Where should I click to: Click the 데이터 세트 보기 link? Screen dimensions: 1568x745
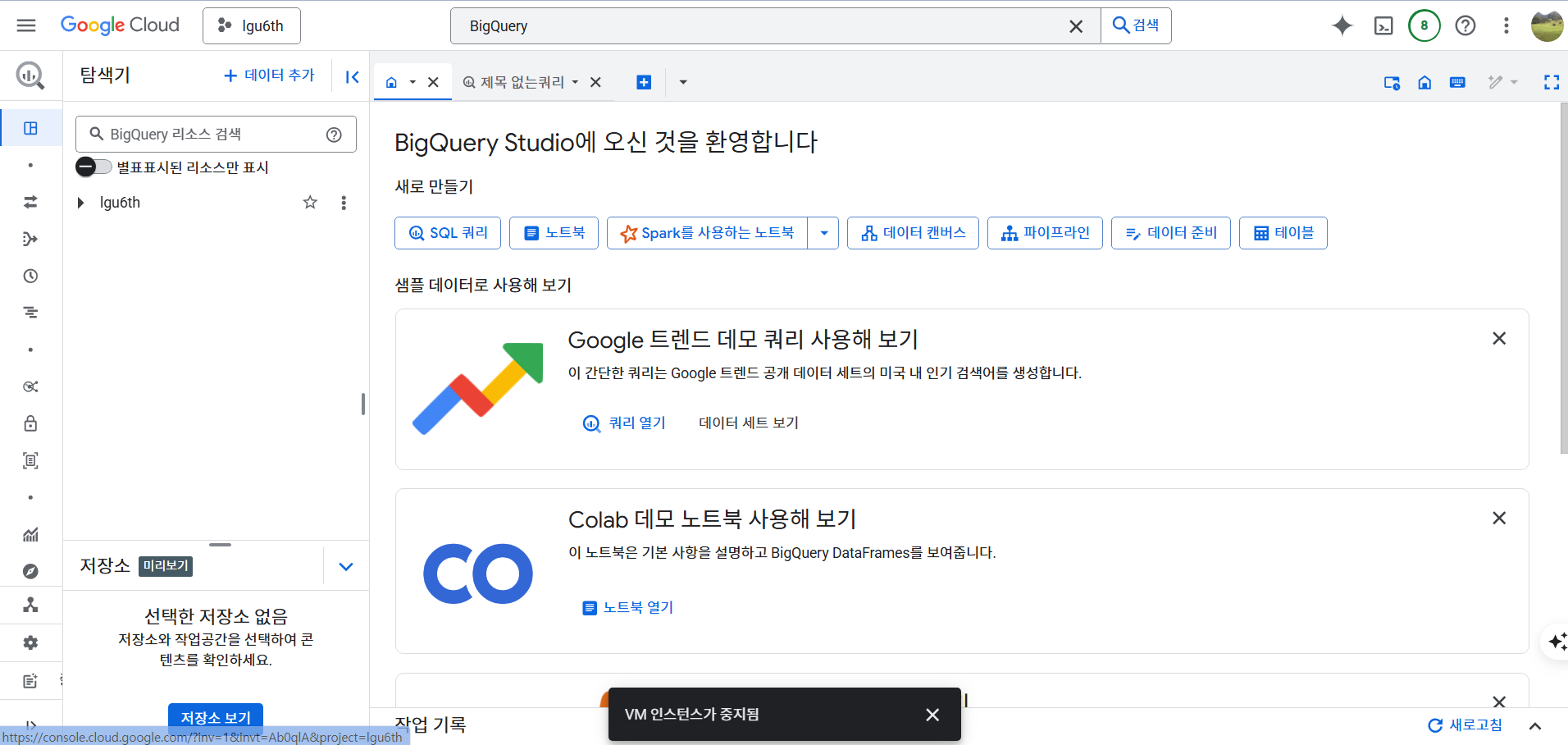pyautogui.click(x=748, y=423)
